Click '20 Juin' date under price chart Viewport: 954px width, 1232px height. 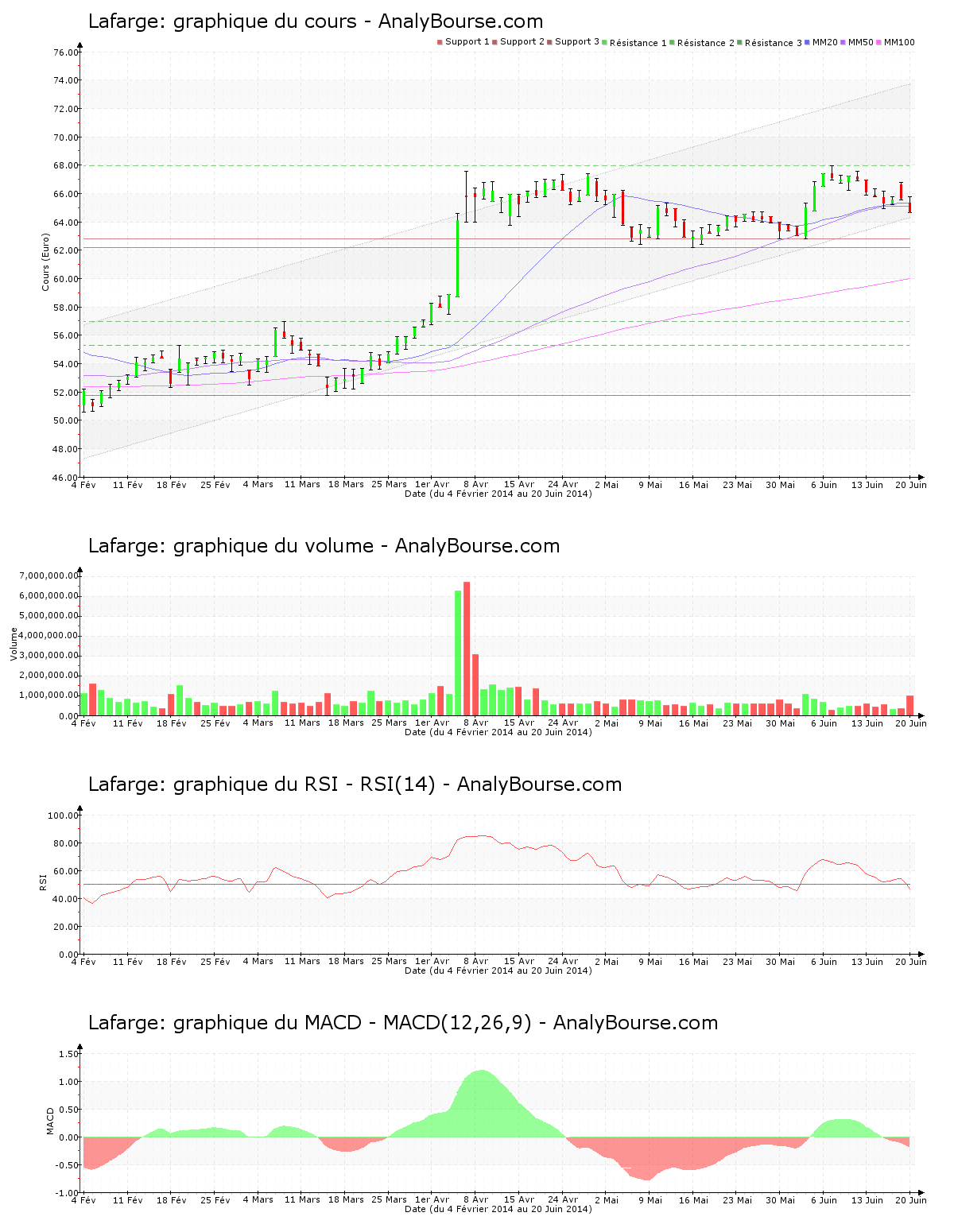911,484
